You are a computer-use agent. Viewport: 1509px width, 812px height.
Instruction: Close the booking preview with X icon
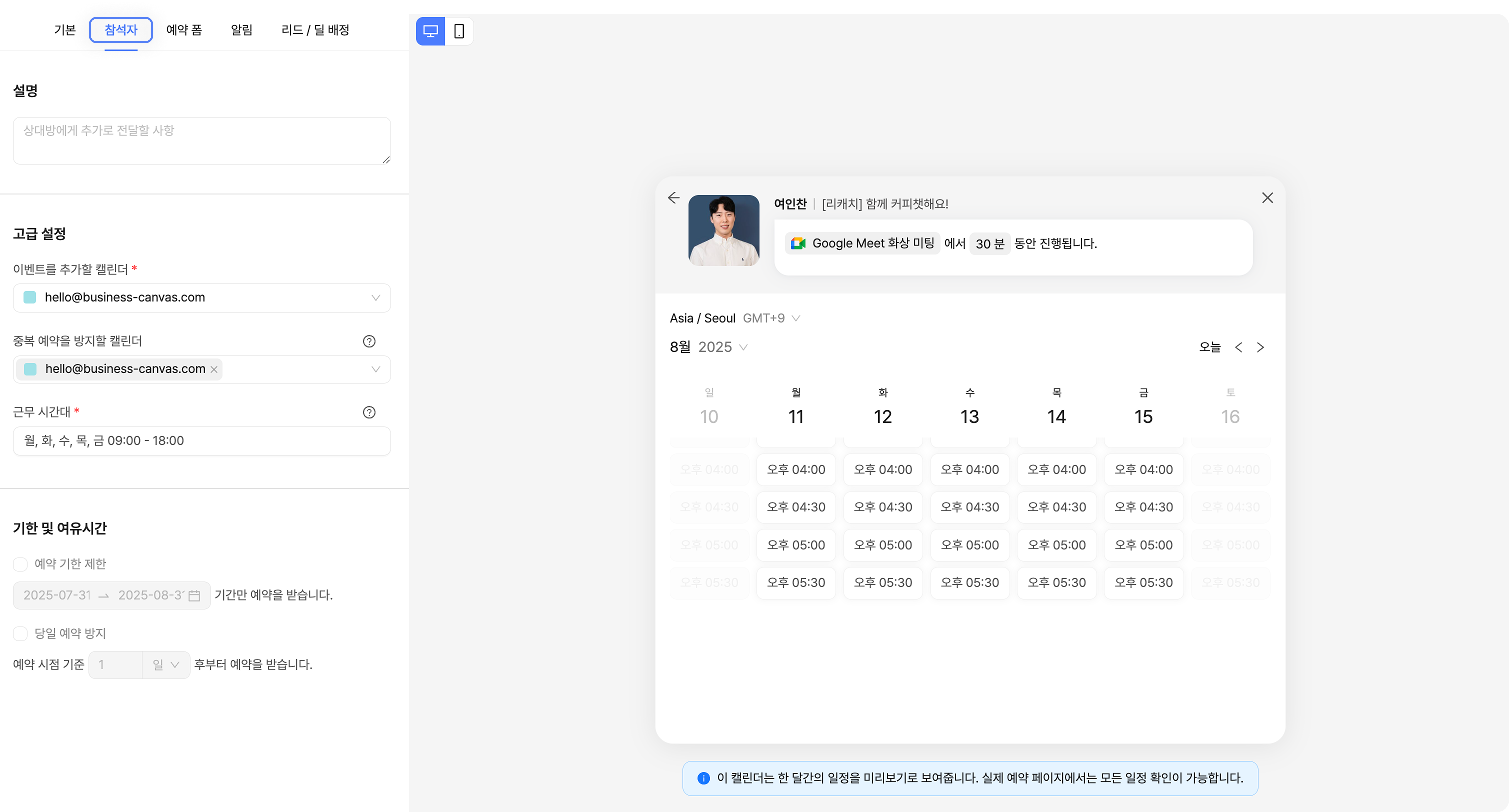pos(1267,198)
